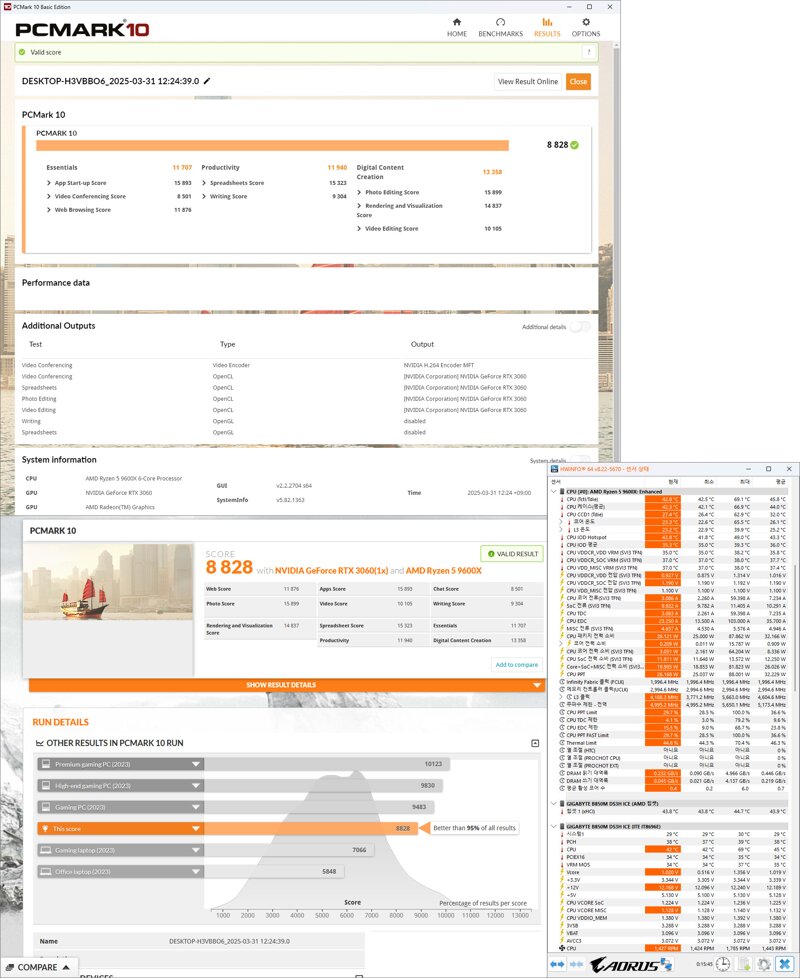Open the Office laptop (2023) dropdown
This screenshot has height=978, width=800.
click(196, 872)
